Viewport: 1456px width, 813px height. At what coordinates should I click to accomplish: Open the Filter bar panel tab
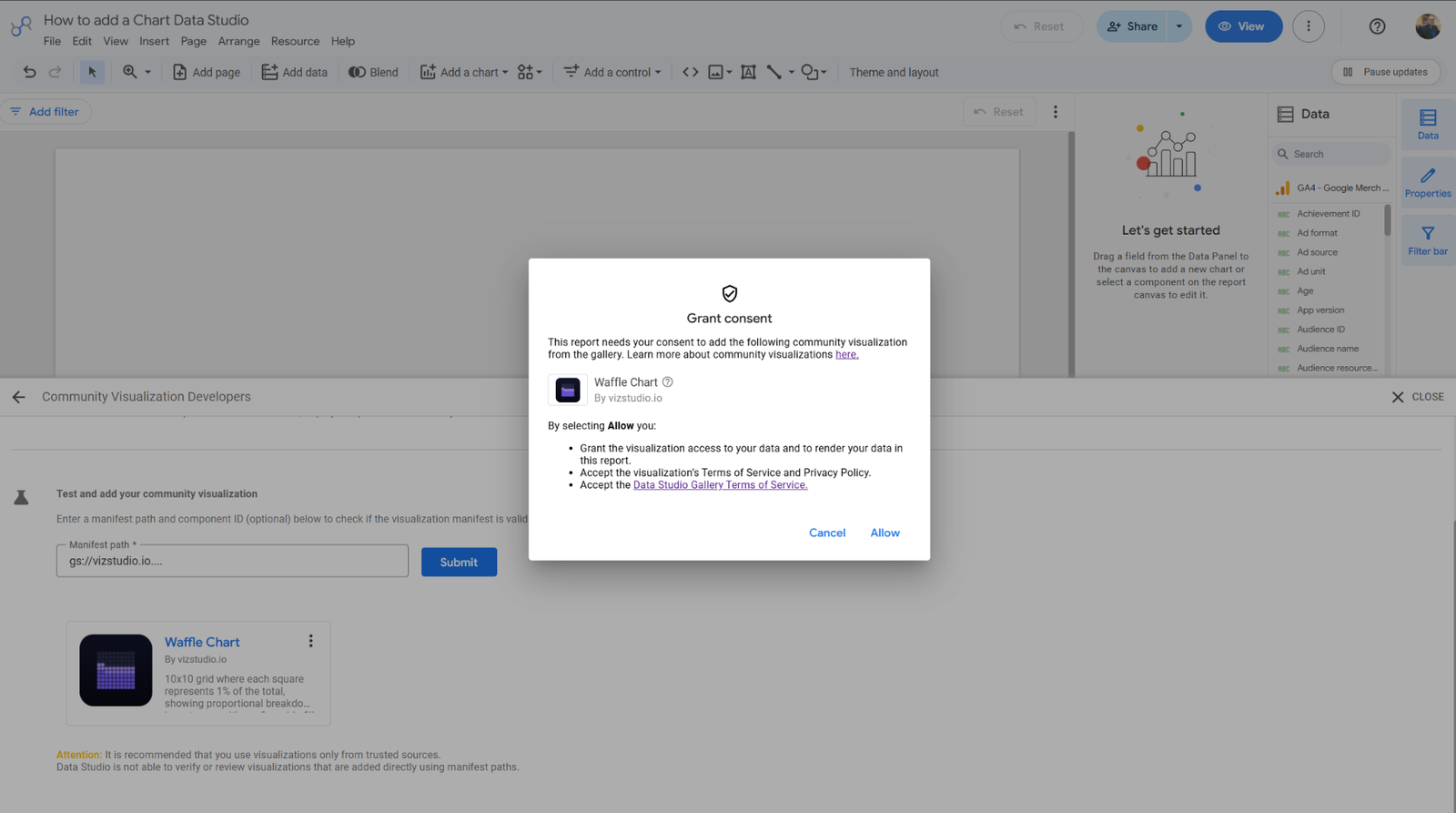click(x=1428, y=240)
